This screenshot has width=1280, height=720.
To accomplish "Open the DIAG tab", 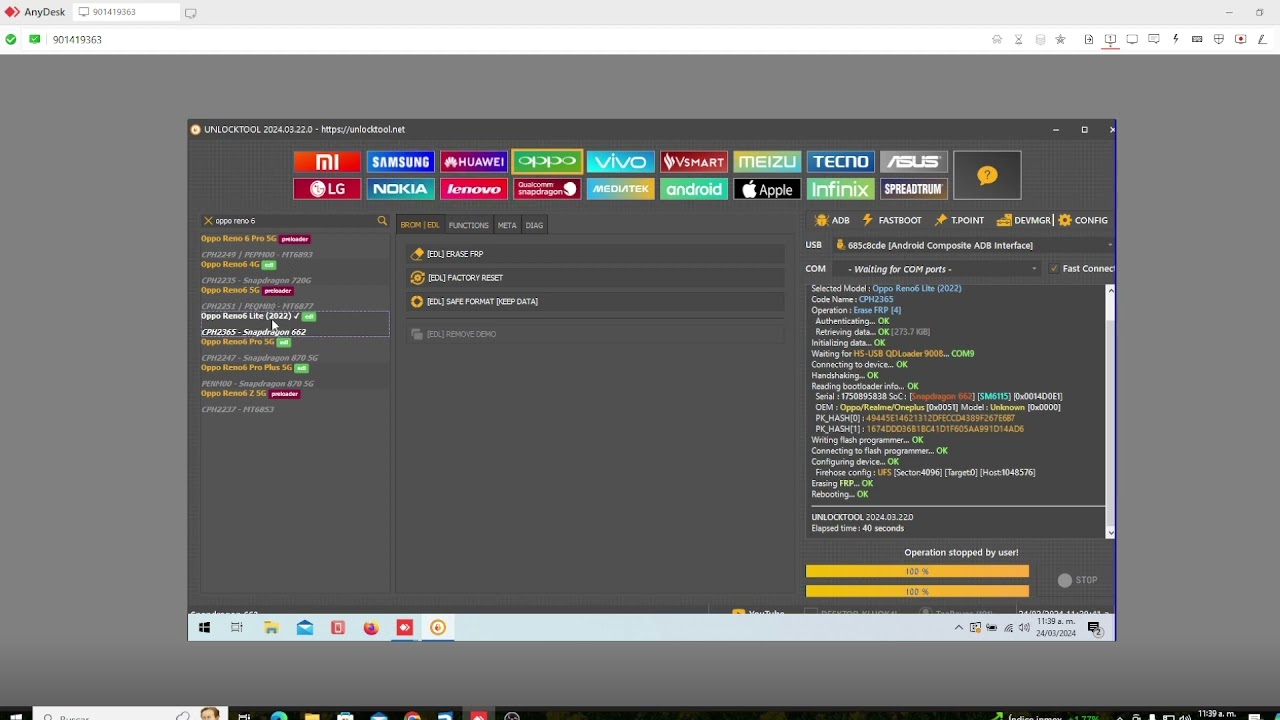I will click(x=534, y=225).
